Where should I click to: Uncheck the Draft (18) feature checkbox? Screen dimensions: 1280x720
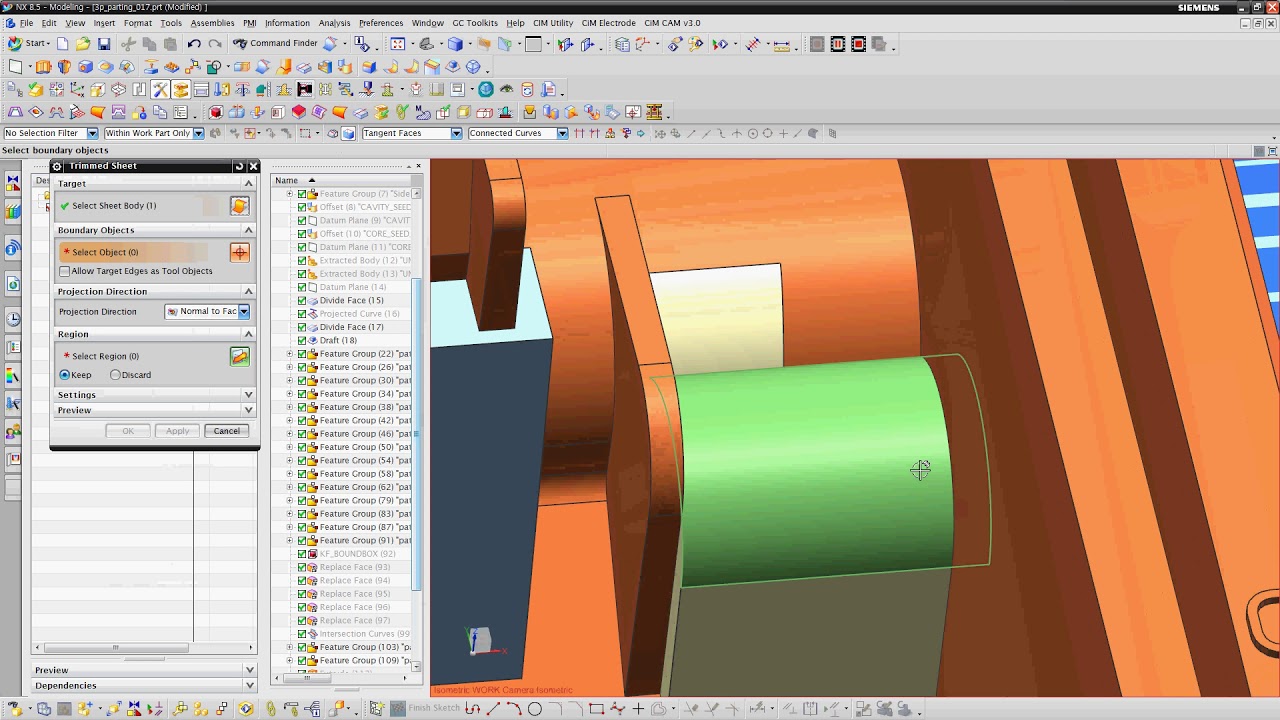click(302, 340)
